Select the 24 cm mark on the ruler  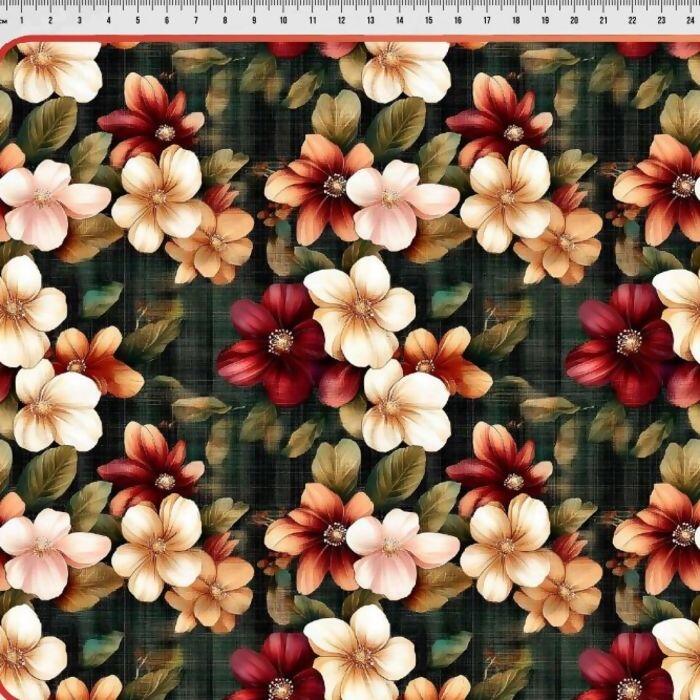(x=689, y=20)
